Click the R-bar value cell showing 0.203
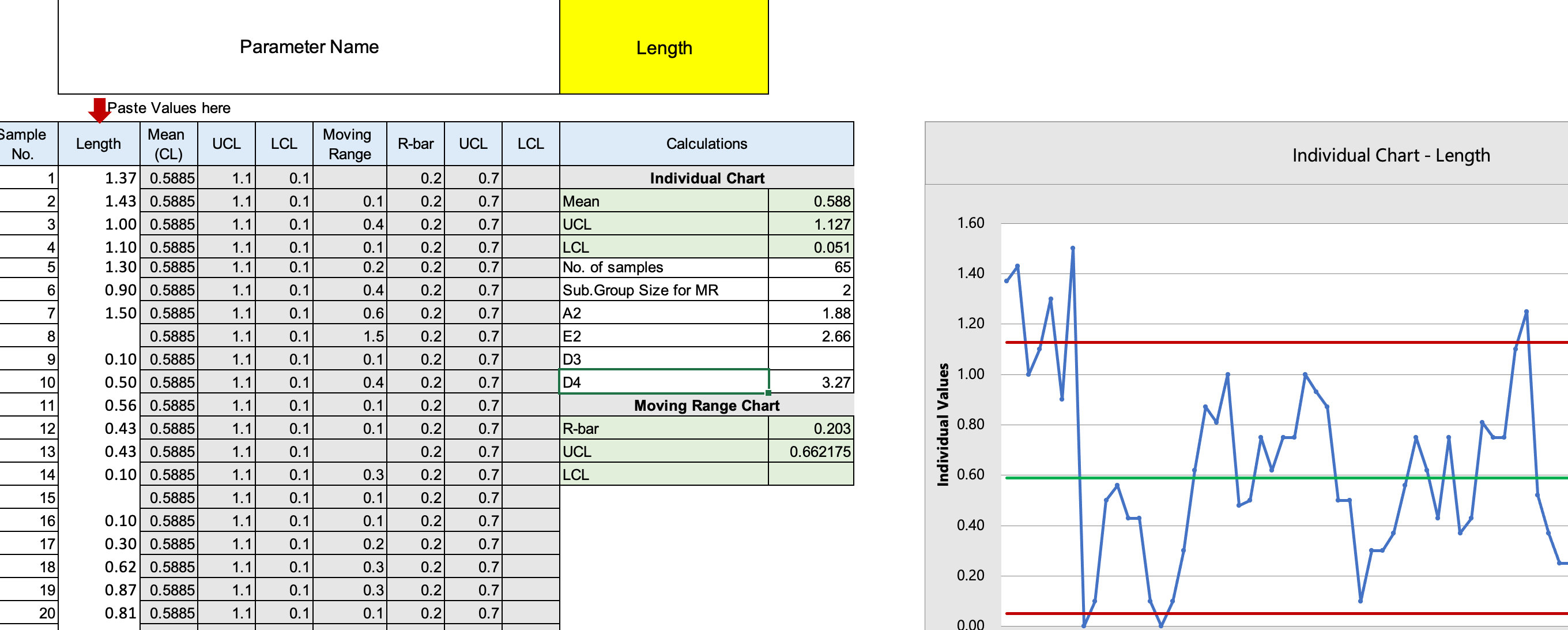Image resolution: width=1568 pixels, height=630 pixels. [809, 428]
